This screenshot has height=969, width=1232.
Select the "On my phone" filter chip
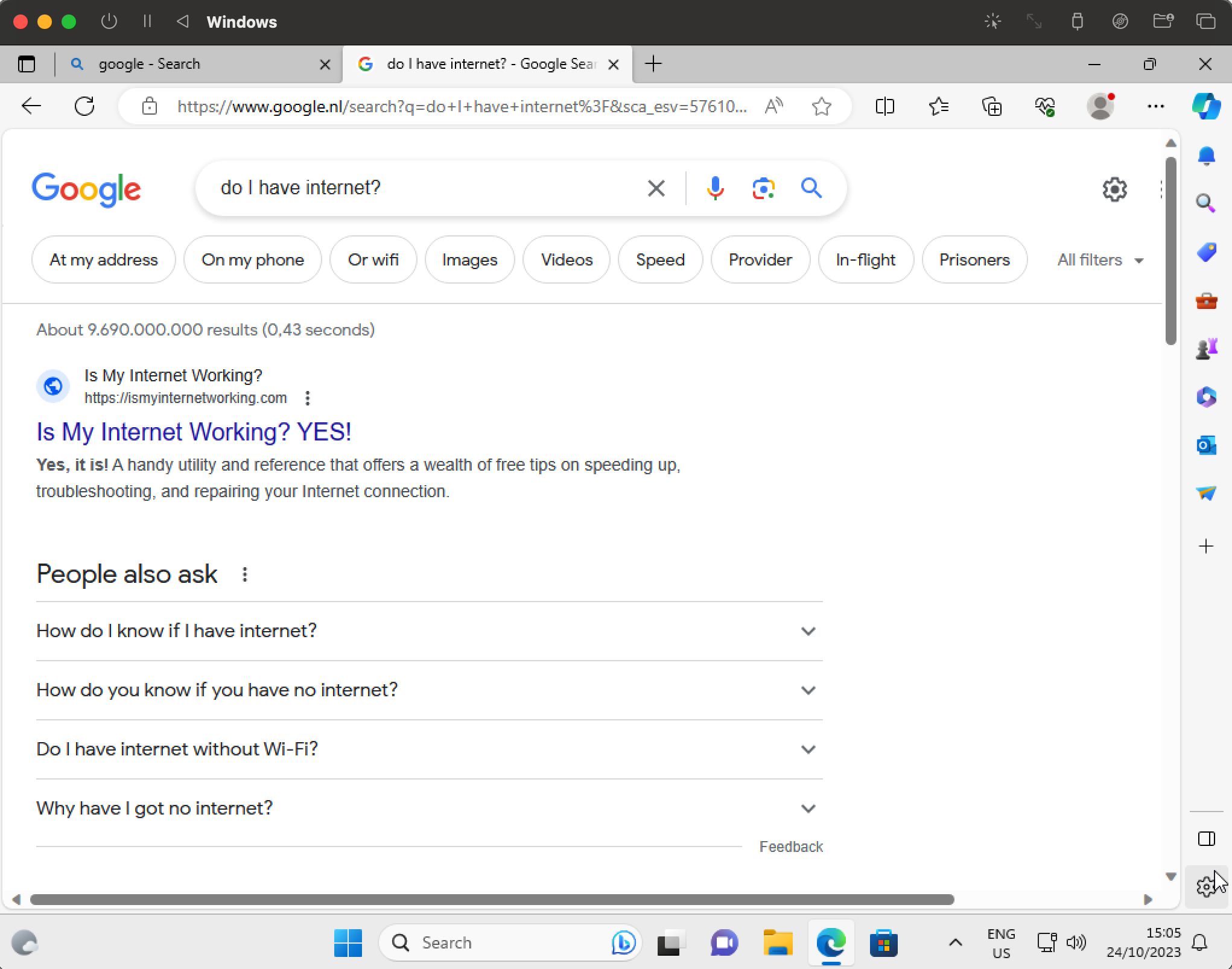(252, 260)
